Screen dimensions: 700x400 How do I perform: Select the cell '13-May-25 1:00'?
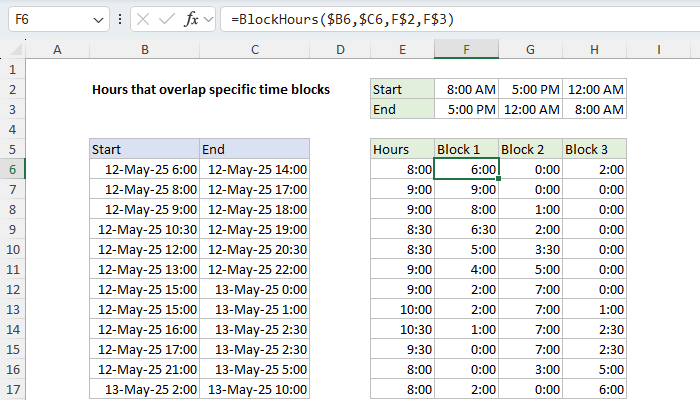(254, 309)
